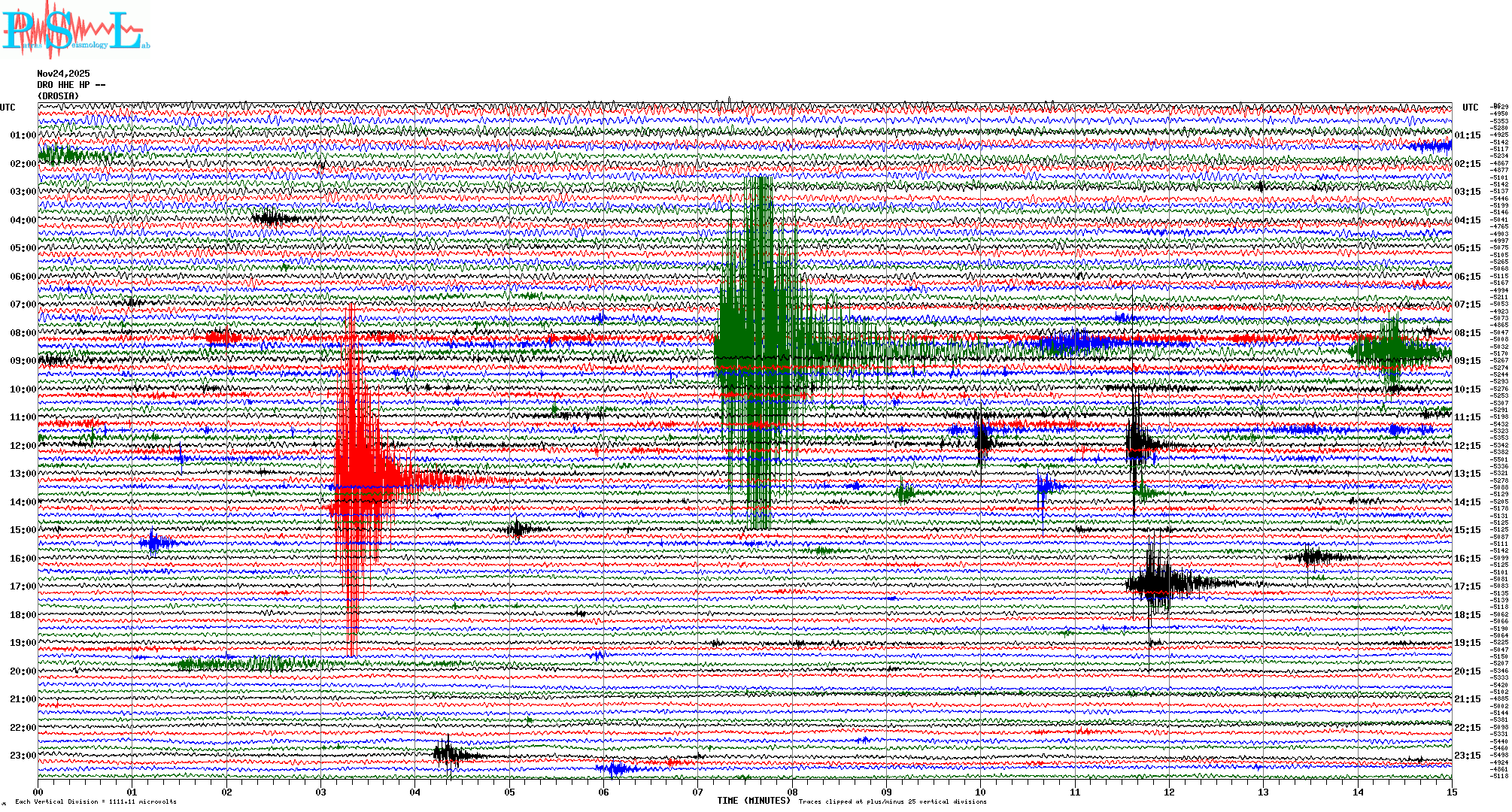Click minute marker 15 on the bottom axis
Screen dimensions: 1512x812
1451,792
